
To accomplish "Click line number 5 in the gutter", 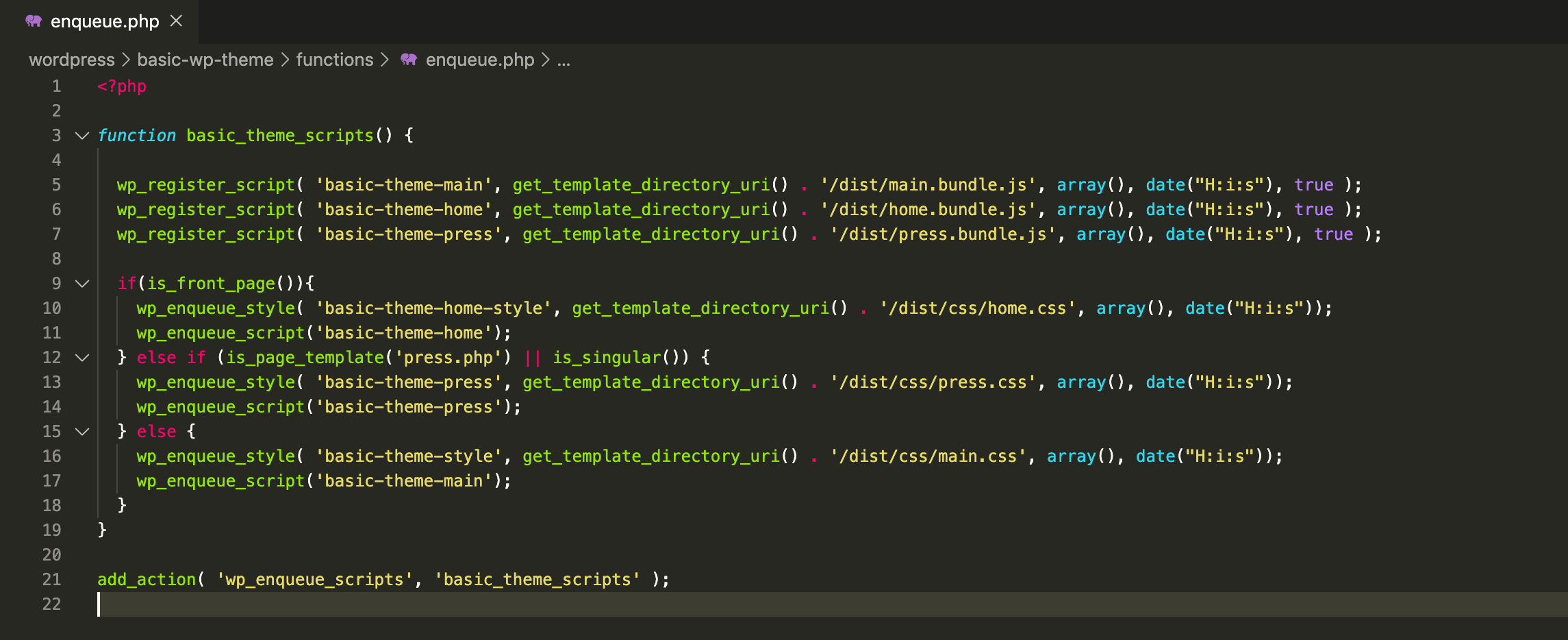I will point(56,185).
